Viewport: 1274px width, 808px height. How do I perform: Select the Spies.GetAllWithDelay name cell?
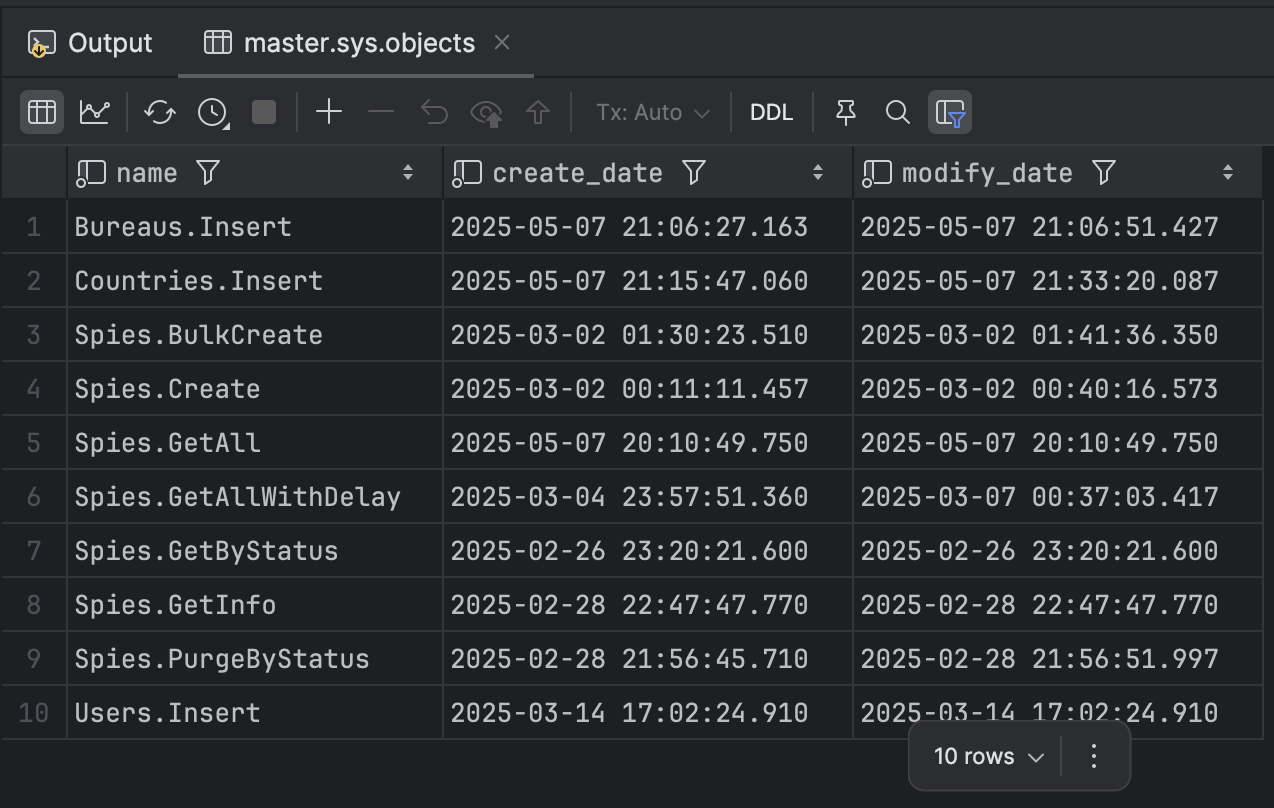(x=237, y=497)
